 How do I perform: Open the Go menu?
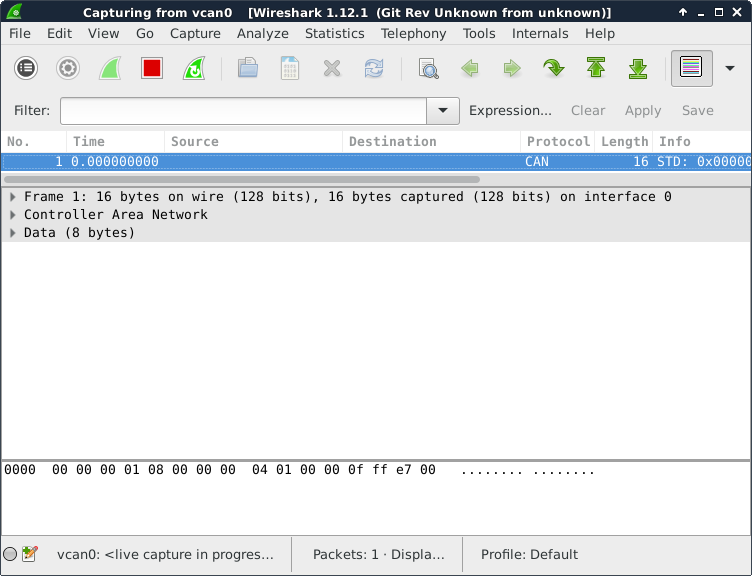point(145,34)
